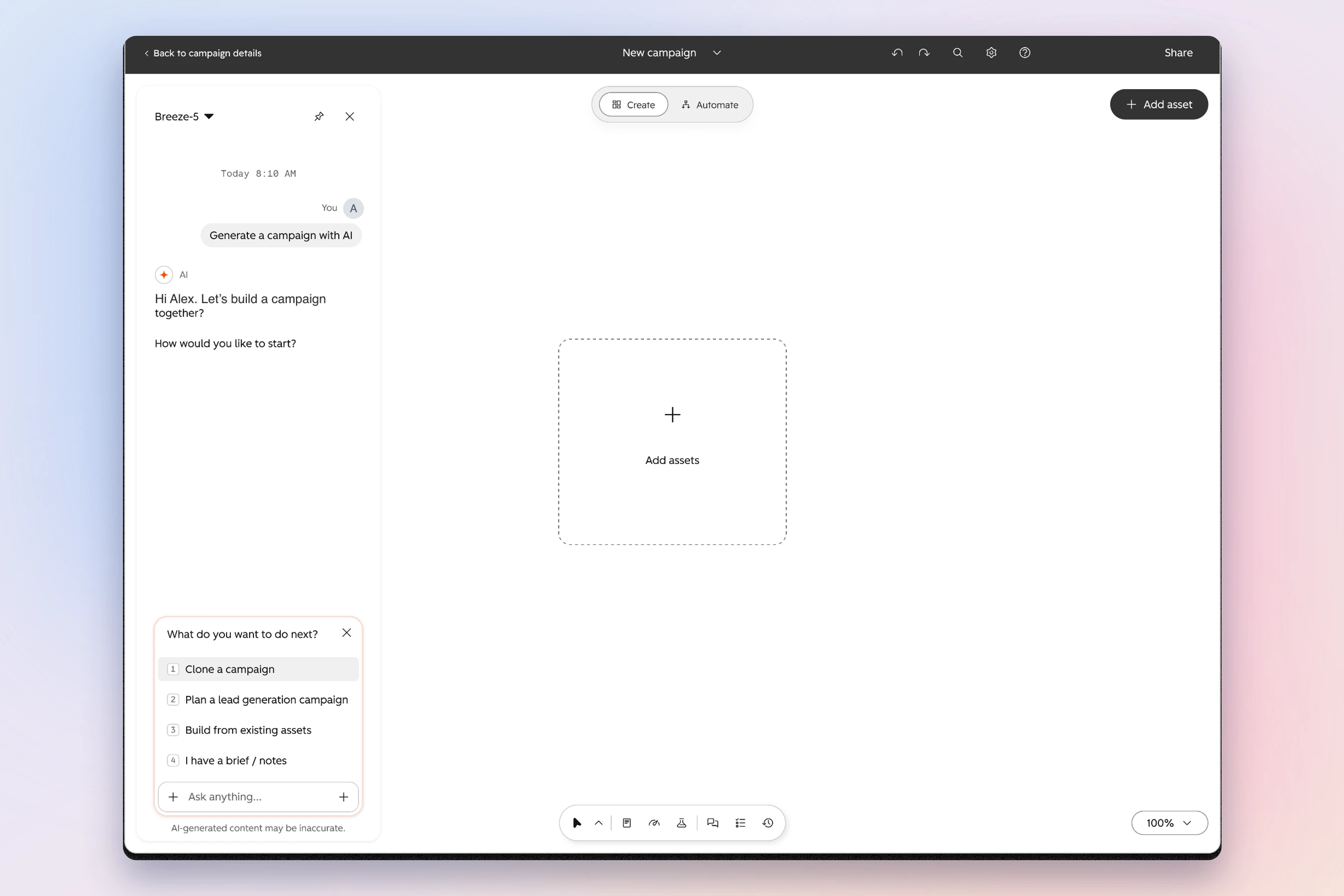Choose I have a brief / notes

pos(258,761)
